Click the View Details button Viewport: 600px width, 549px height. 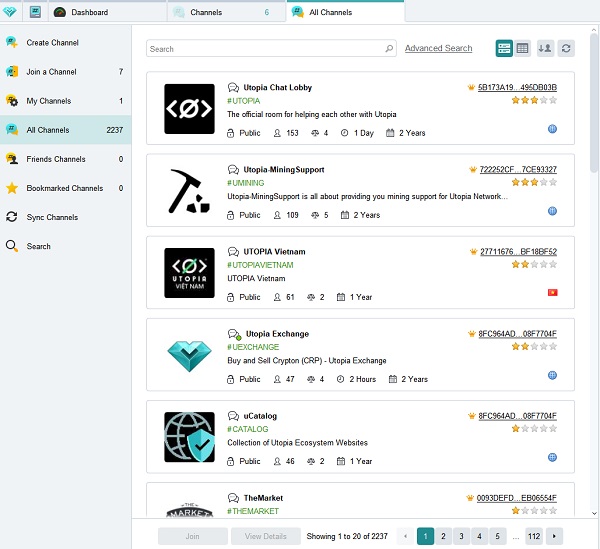[266, 536]
